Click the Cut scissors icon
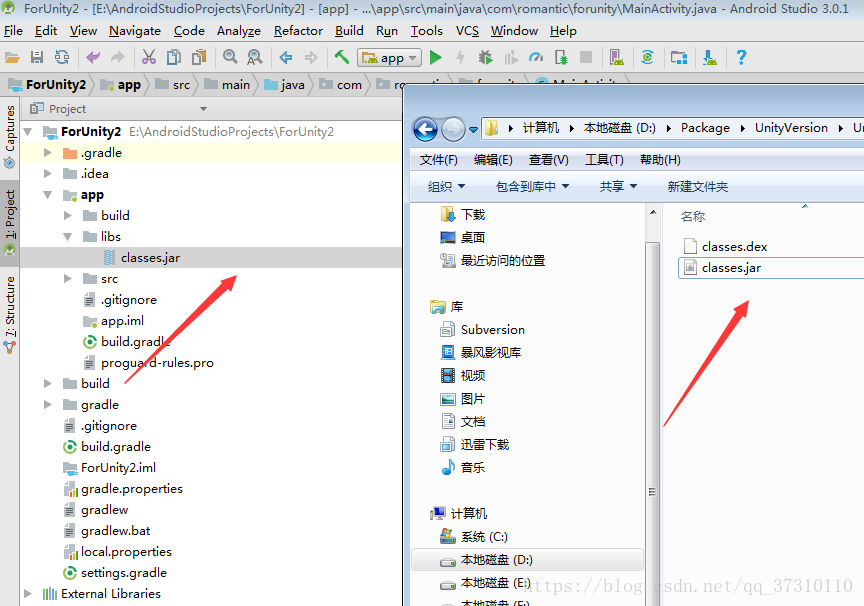Viewport: 864px width, 606px height. (x=149, y=57)
